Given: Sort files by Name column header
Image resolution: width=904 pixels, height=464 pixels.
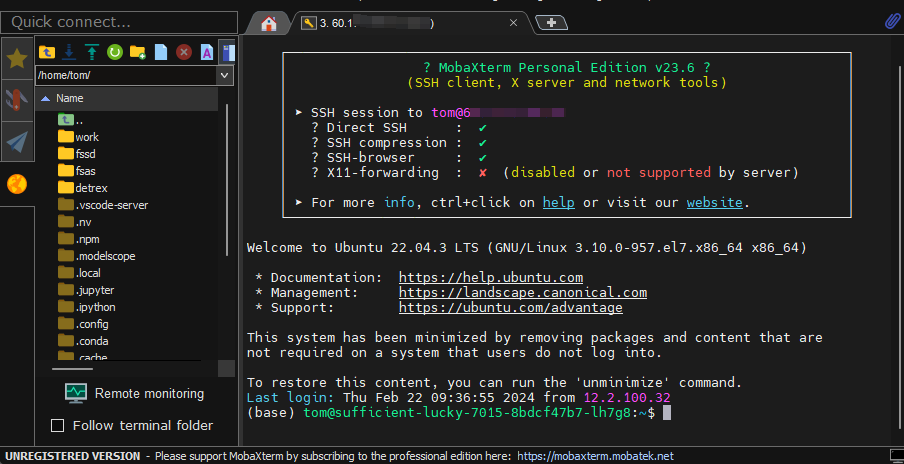Looking at the screenshot, I should (126, 99).
